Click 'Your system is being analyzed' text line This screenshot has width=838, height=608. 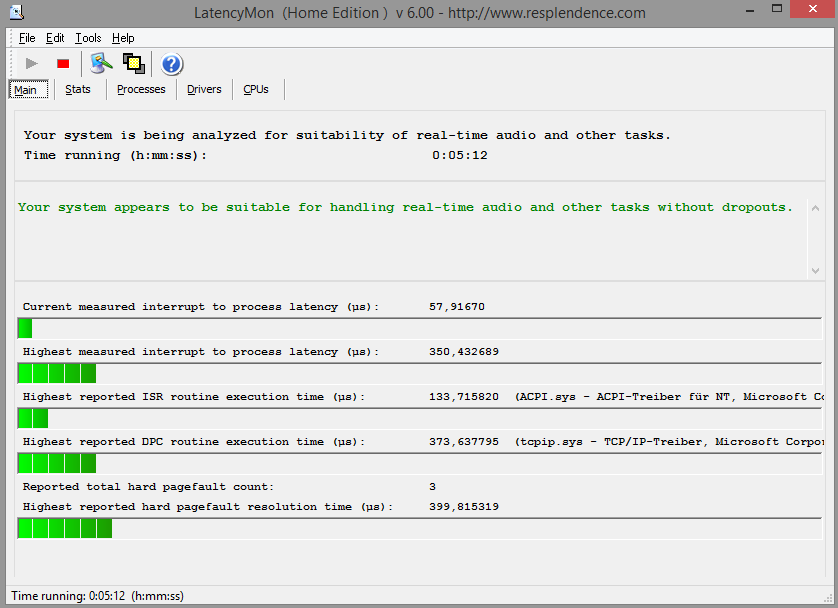(347, 135)
